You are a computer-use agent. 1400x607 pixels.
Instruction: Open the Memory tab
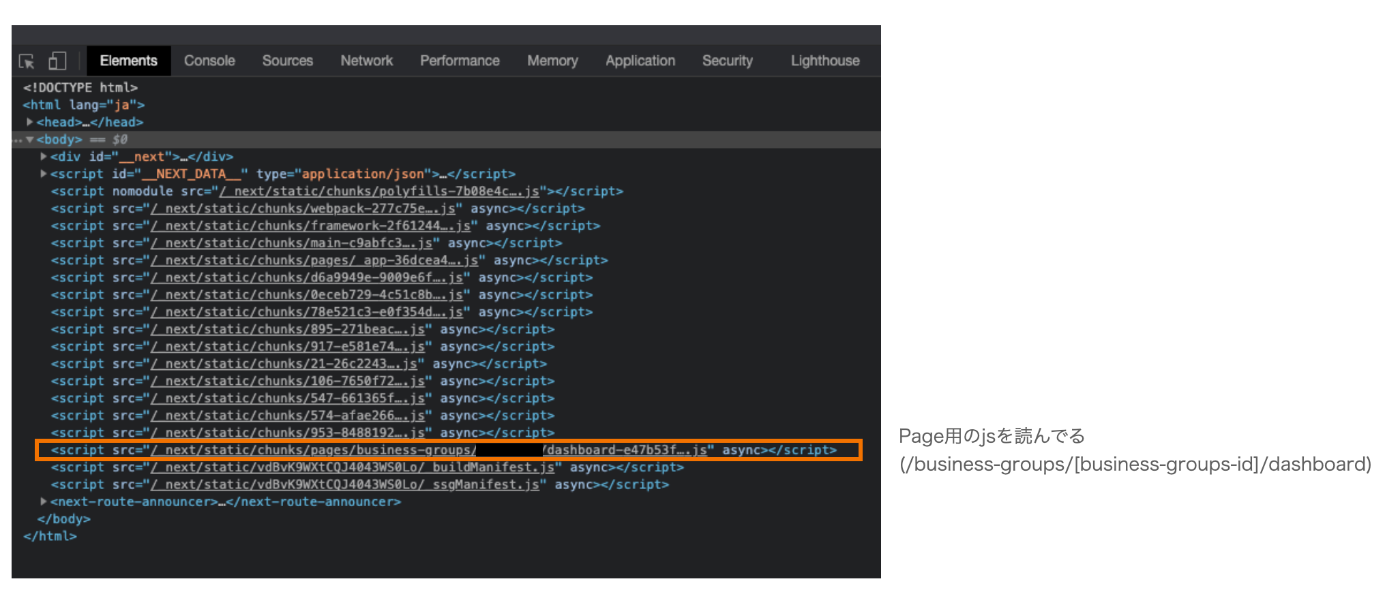pos(553,61)
